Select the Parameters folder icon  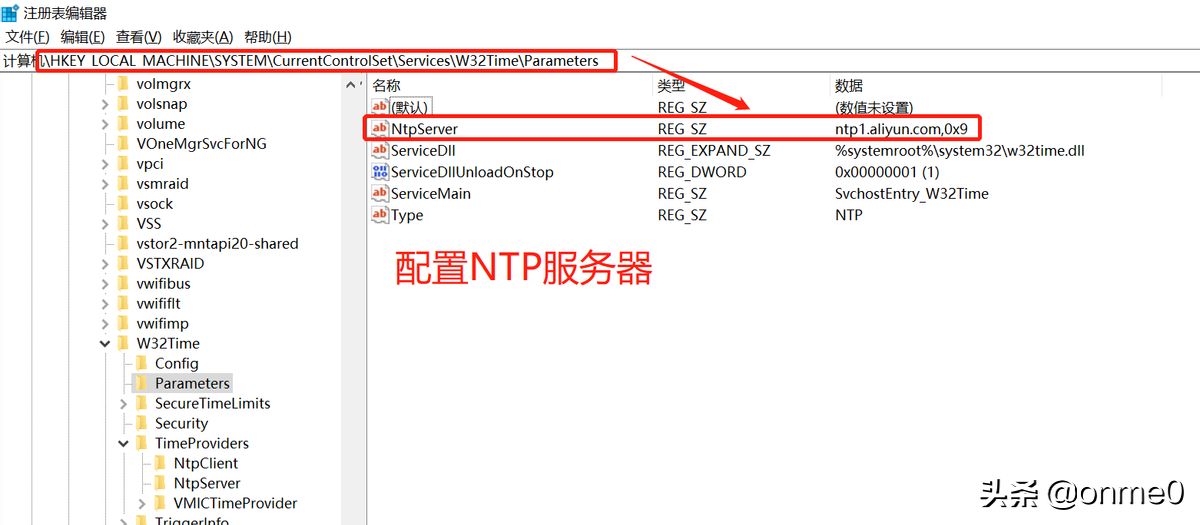pos(142,384)
